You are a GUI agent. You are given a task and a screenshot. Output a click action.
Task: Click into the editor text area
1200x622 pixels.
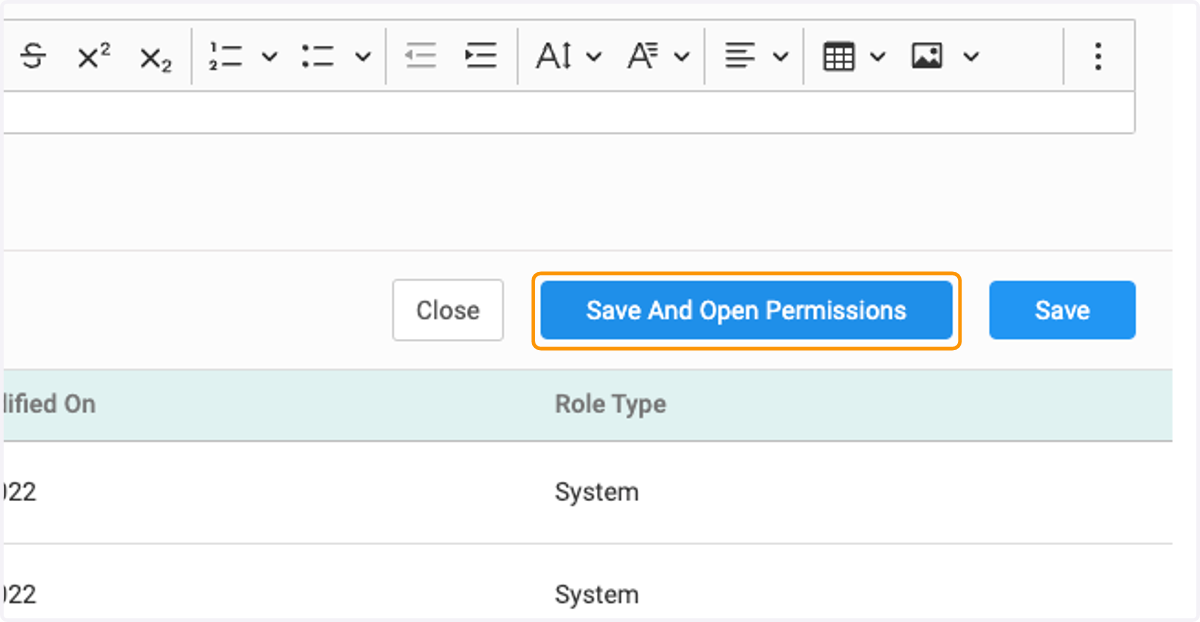tap(568, 112)
